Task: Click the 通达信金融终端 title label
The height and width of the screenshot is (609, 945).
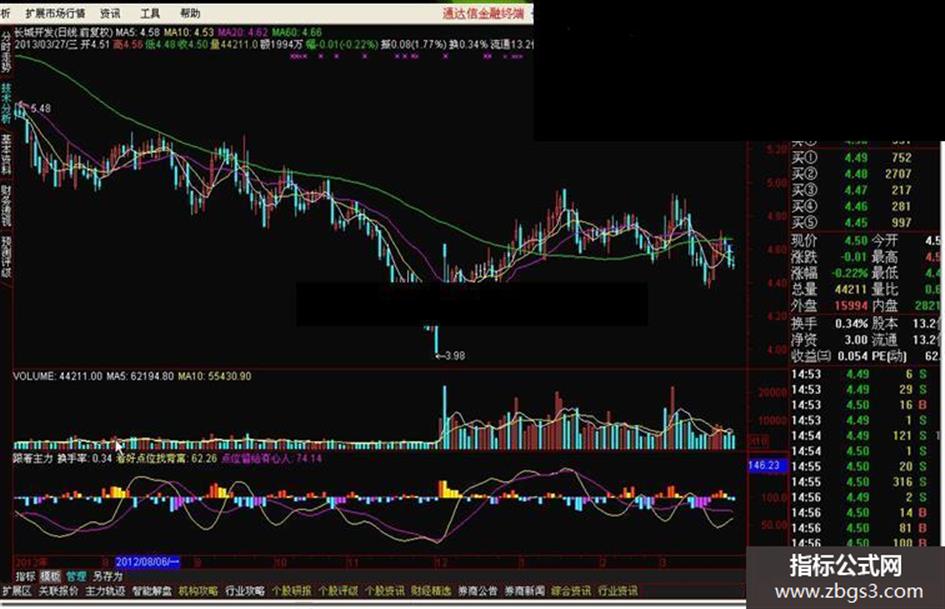Action: click(483, 13)
